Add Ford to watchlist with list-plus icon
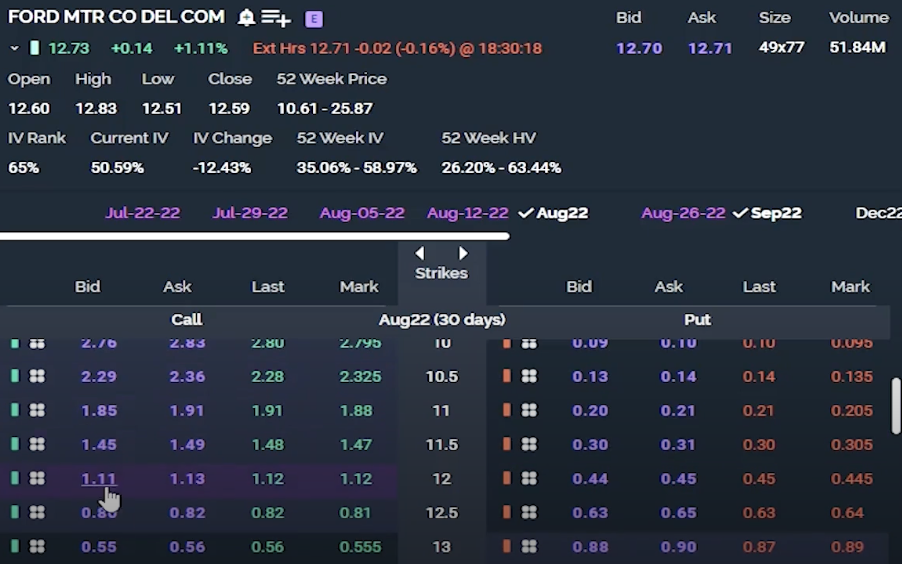Screen dimensions: 902x564 pyautogui.click(x=276, y=18)
